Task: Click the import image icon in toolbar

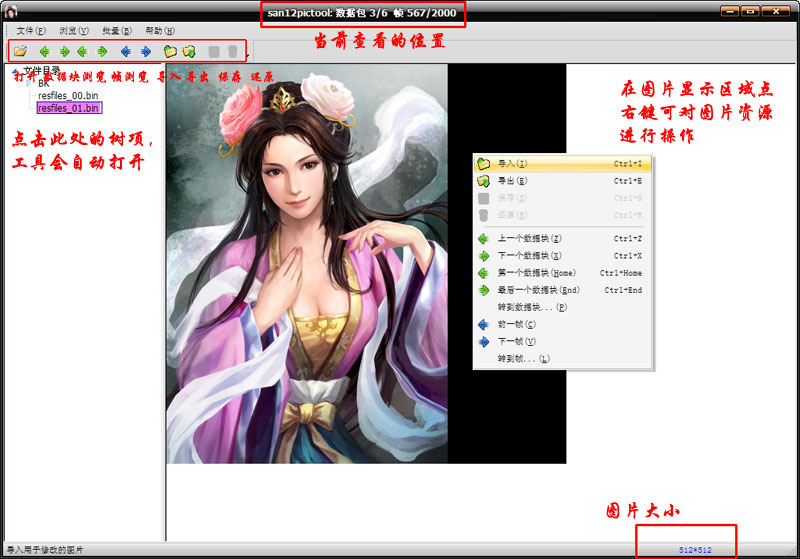Action: 170,51
